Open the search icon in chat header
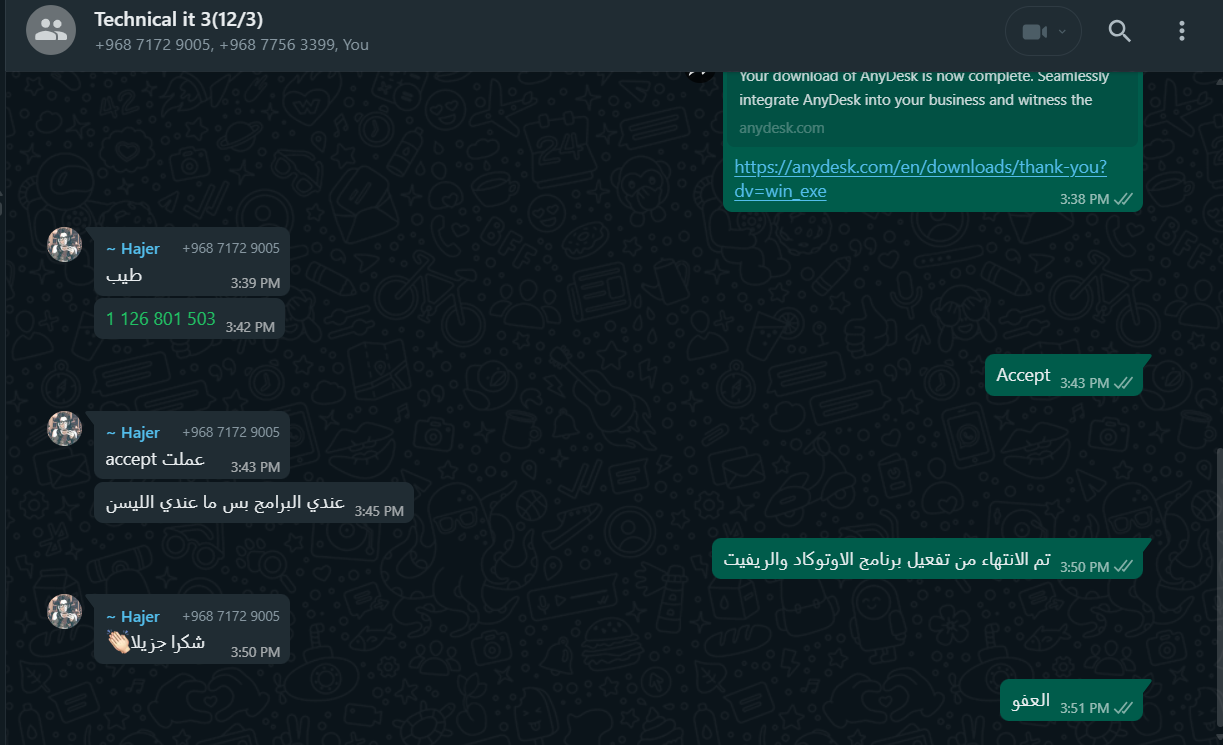 (1119, 31)
